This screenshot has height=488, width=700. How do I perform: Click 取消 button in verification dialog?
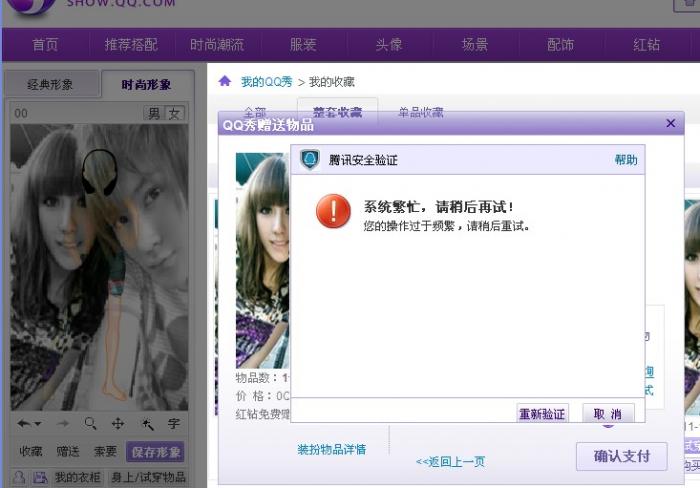click(608, 414)
